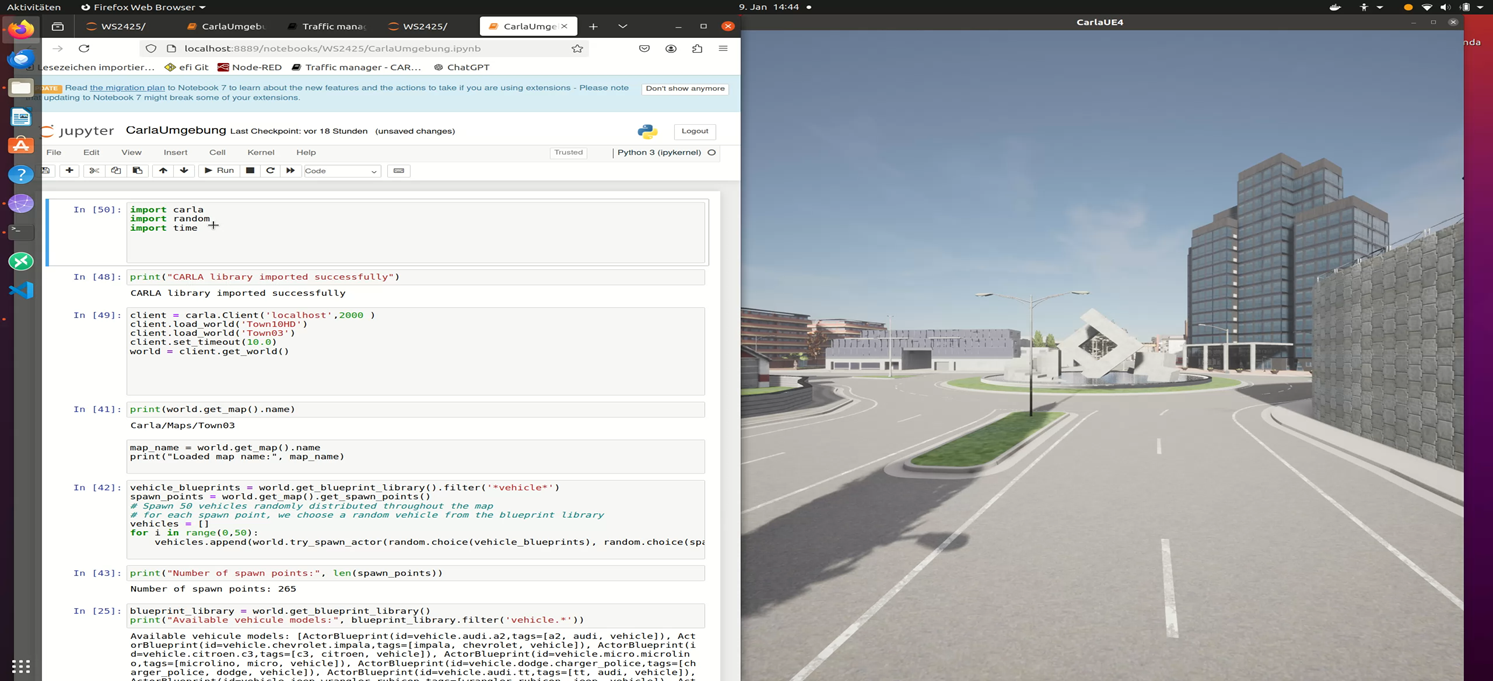The height and width of the screenshot is (681, 1493).
Task: Follow the migration plan link
Action: click(x=127, y=88)
